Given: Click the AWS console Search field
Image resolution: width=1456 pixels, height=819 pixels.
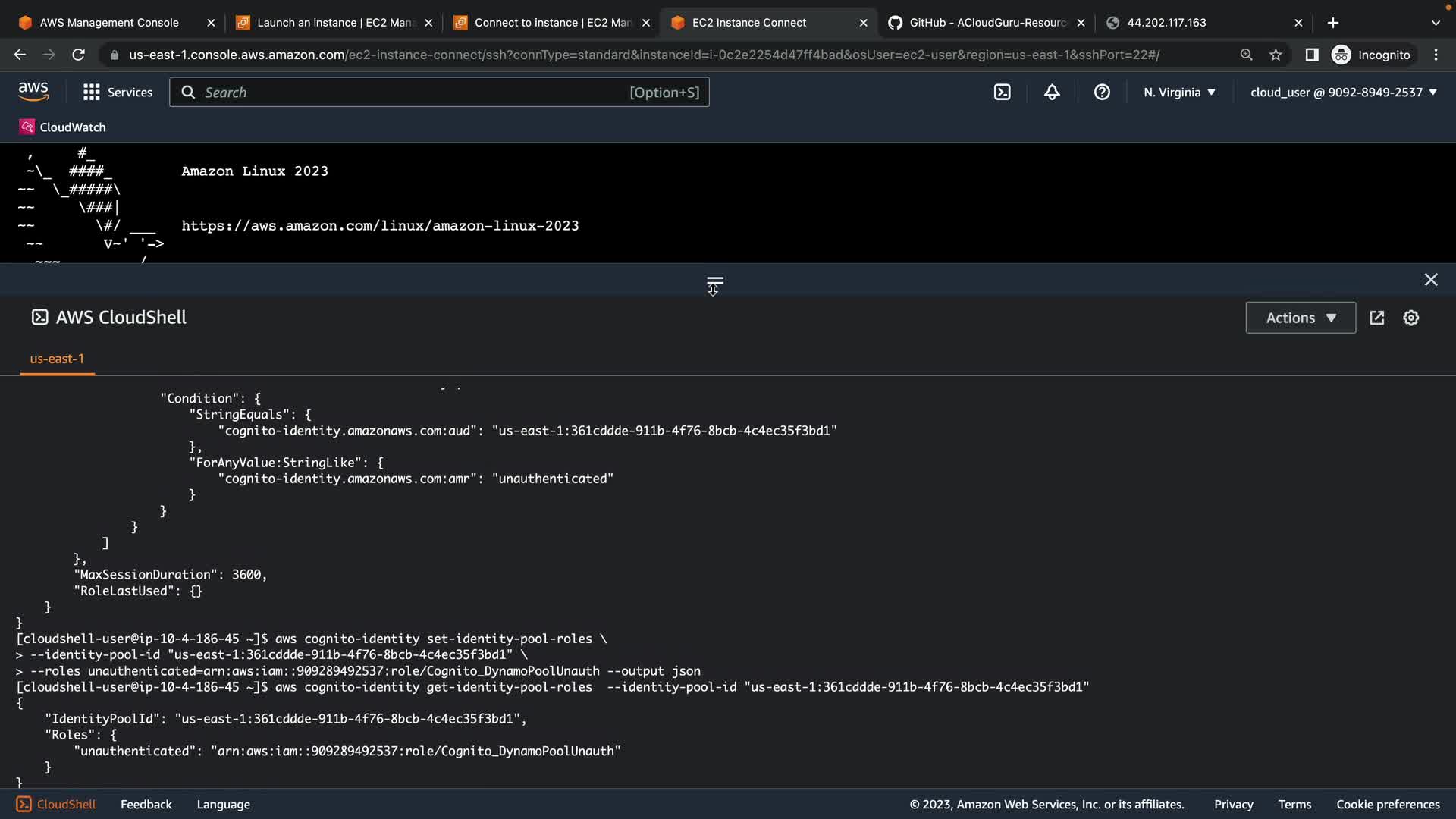Looking at the screenshot, I should (x=438, y=93).
